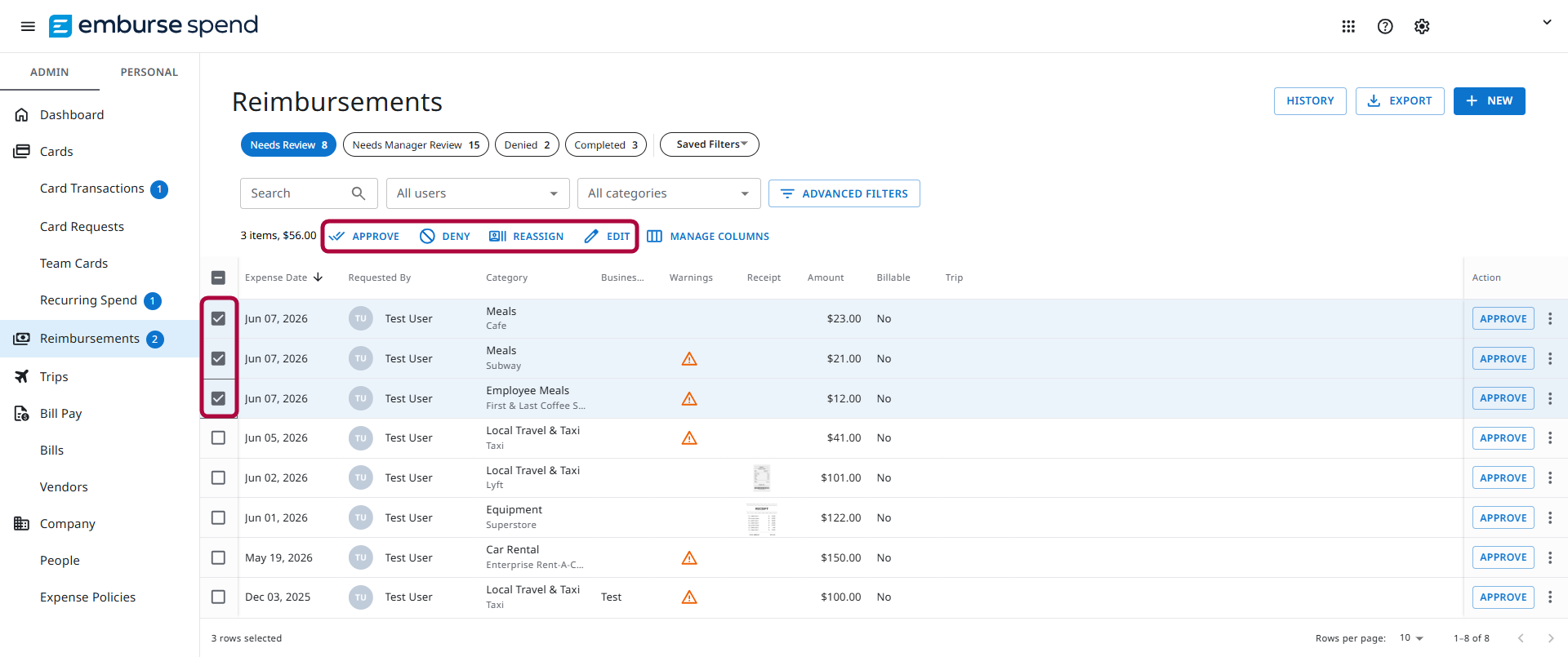This screenshot has height=657, width=1568.
Task: Open the All categories dropdown
Action: [x=669, y=193]
